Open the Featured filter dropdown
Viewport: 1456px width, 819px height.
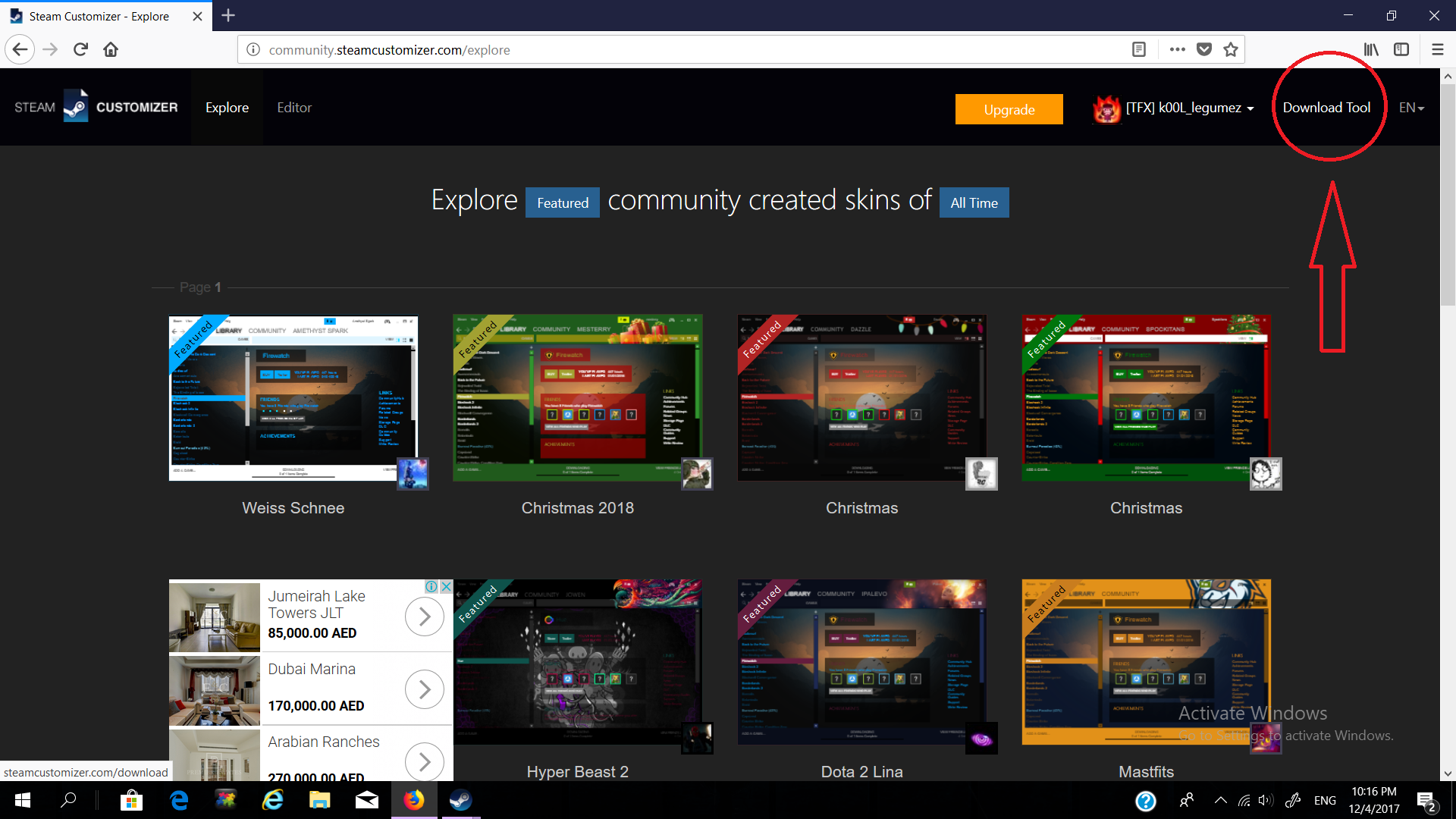(x=563, y=202)
